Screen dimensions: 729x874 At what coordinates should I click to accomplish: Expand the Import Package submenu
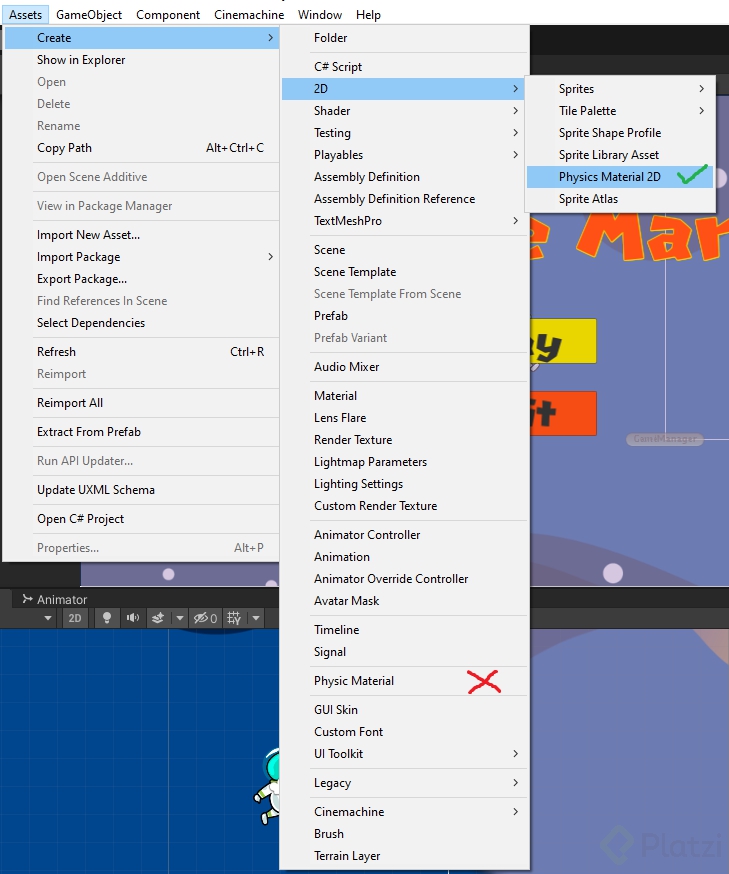[142, 257]
